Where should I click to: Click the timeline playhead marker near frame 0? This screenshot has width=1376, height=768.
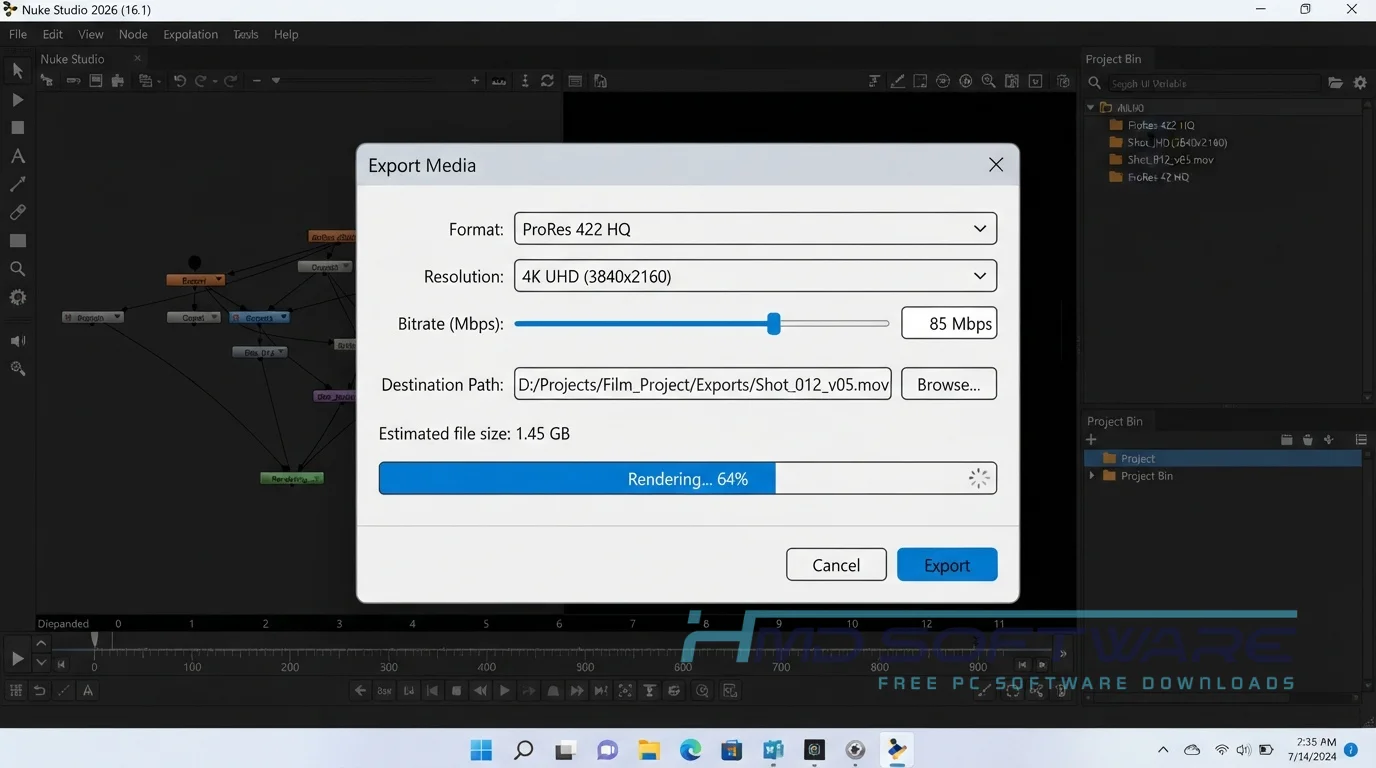point(95,639)
